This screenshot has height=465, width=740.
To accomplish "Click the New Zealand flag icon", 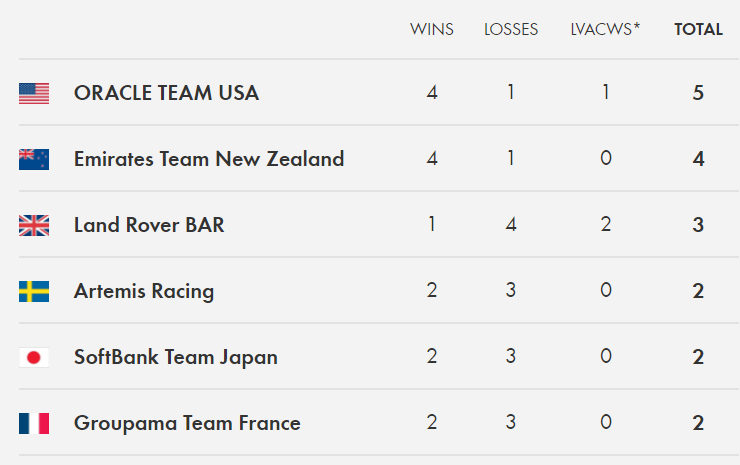I will click(34, 160).
